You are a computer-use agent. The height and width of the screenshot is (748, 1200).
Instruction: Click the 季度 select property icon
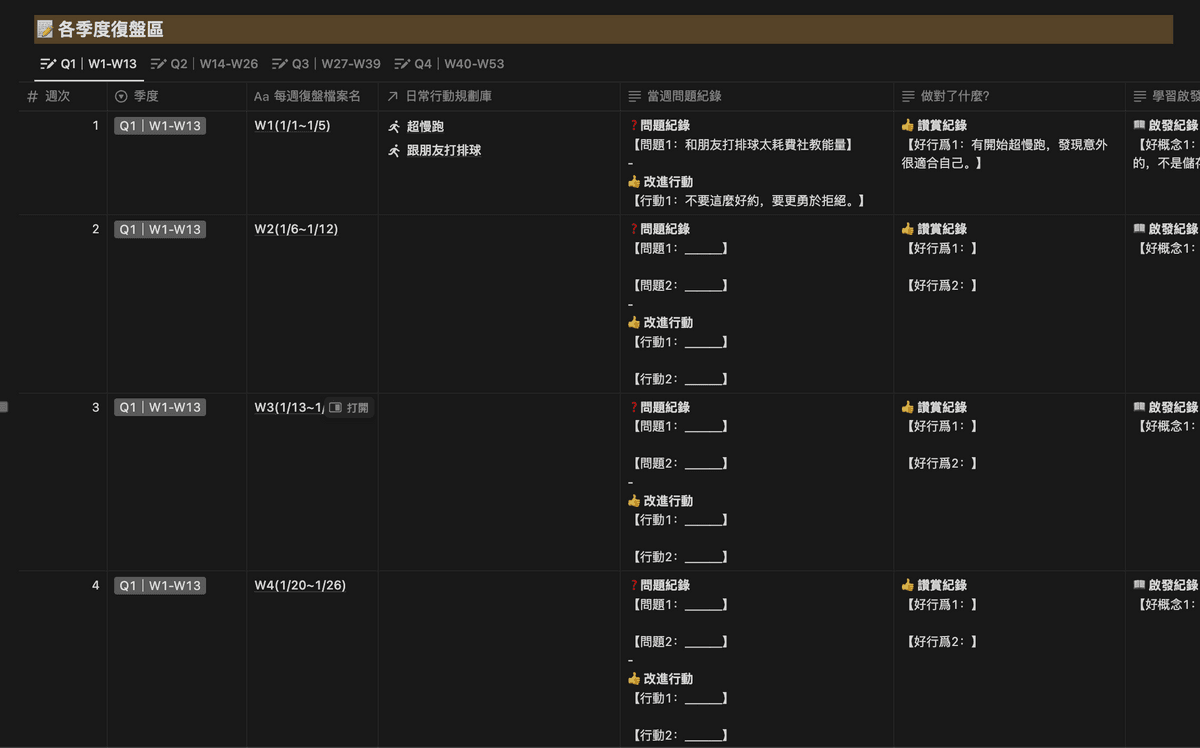point(122,97)
